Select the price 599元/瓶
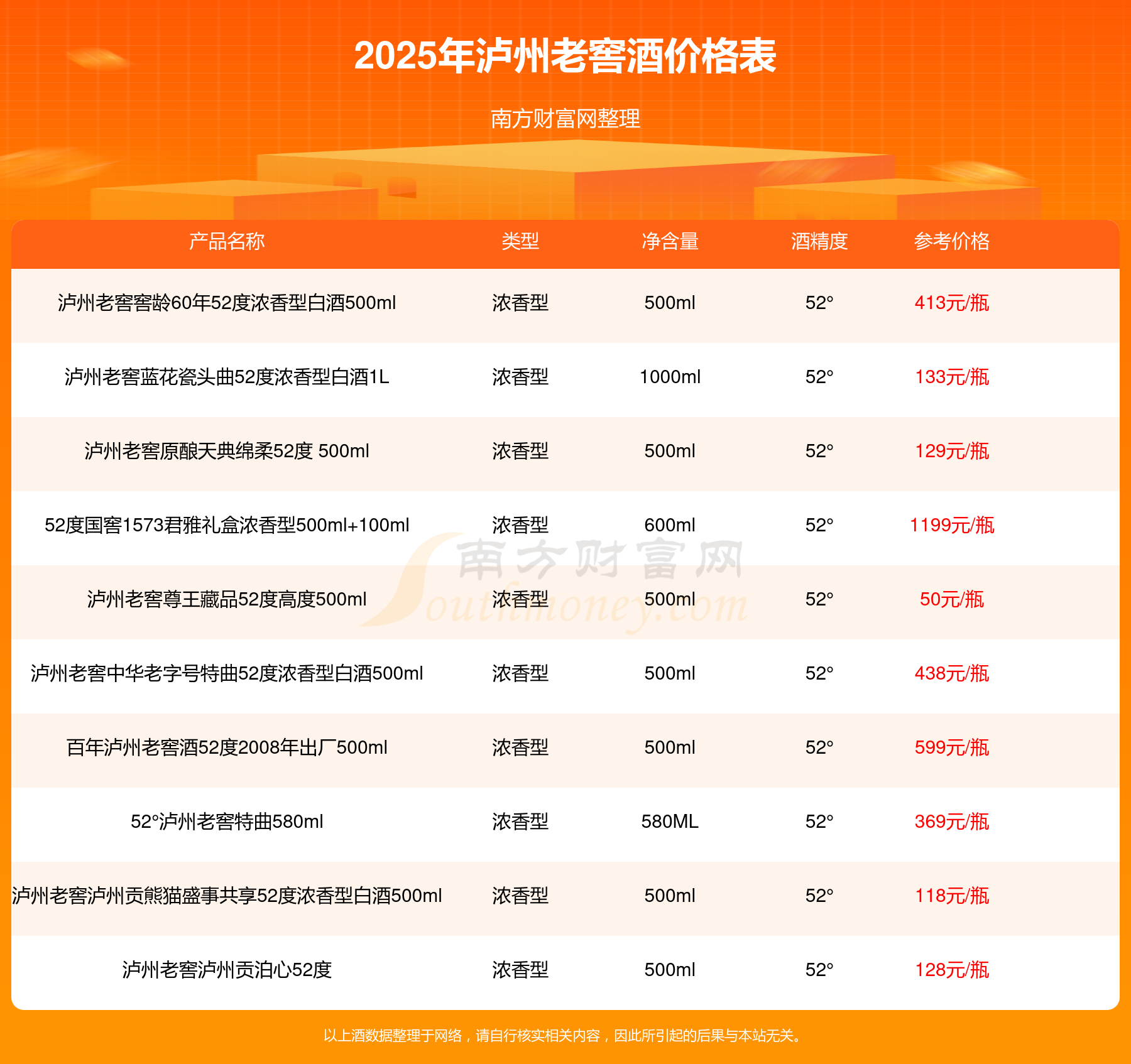This screenshot has width=1131, height=1064. click(x=952, y=747)
